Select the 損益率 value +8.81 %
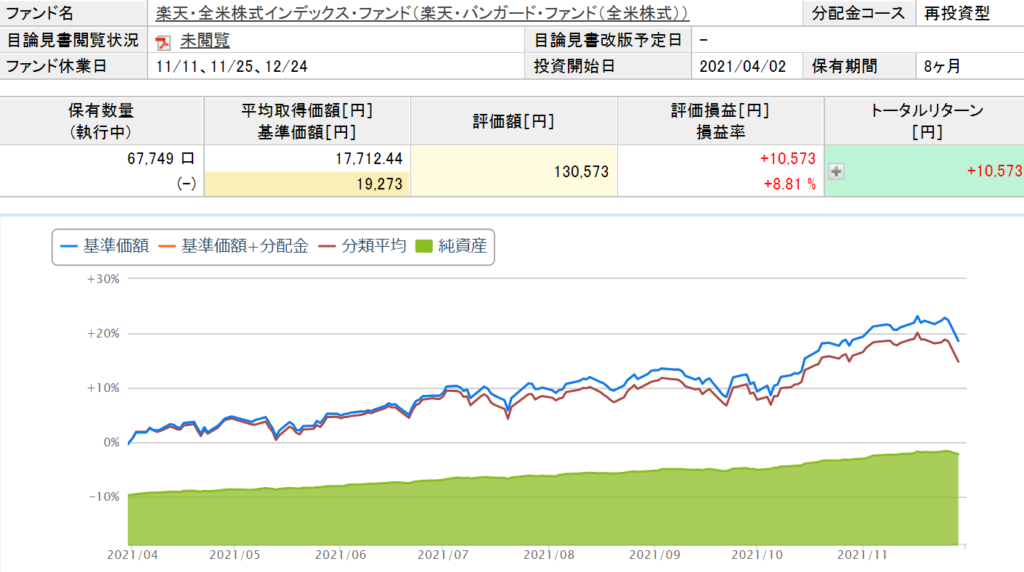This screenshot has width=1024, height=572. [790, 184]
